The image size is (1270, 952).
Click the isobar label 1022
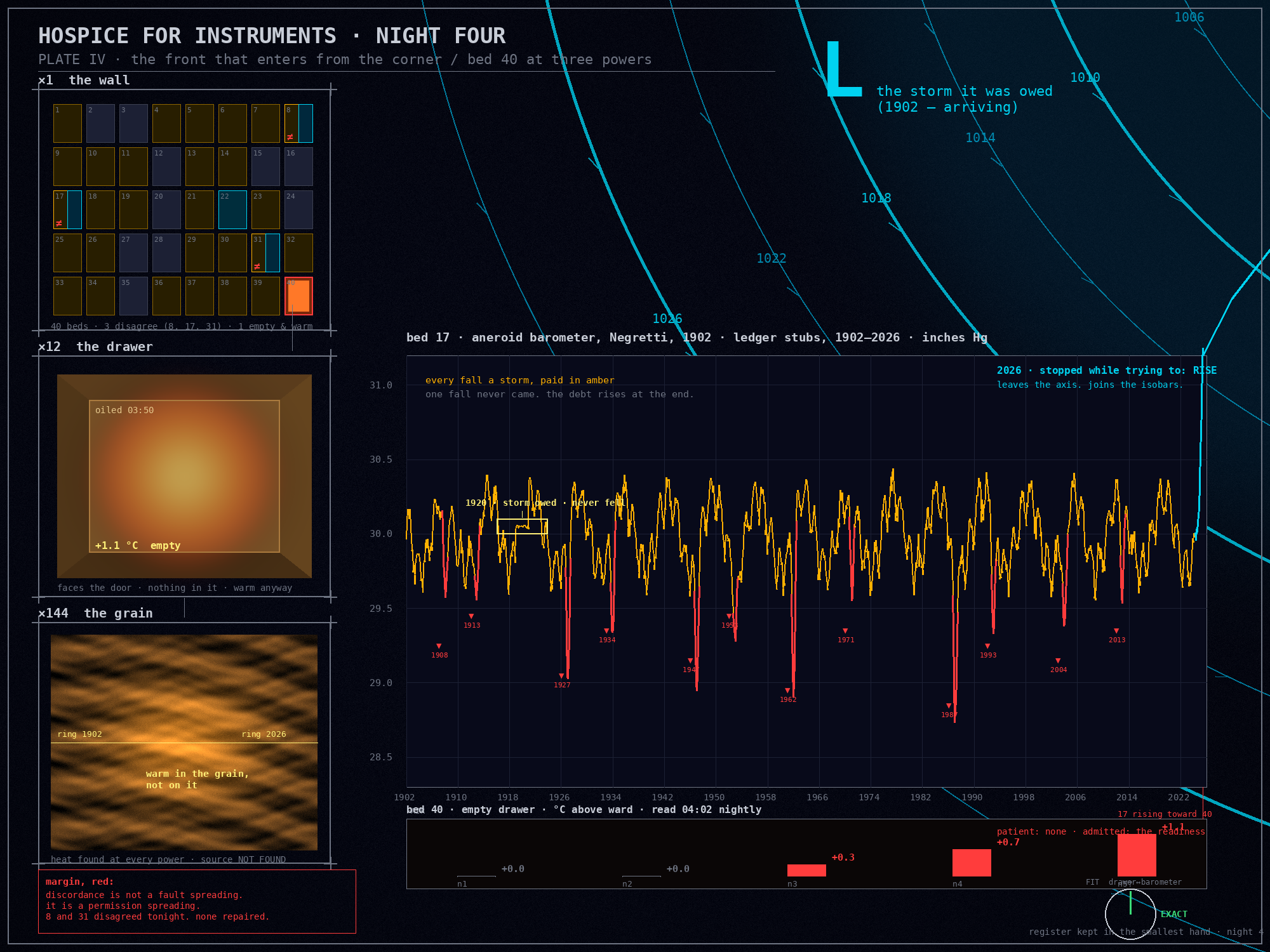tap(772, 258)
